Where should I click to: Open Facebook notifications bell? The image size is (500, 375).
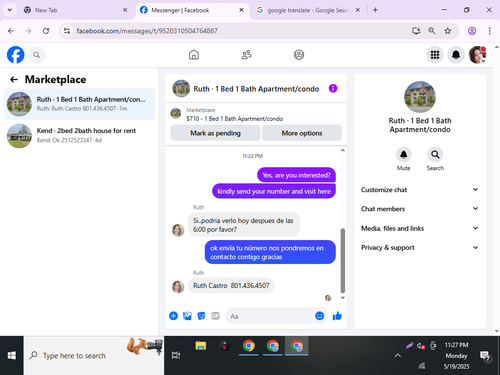[456, 55]
